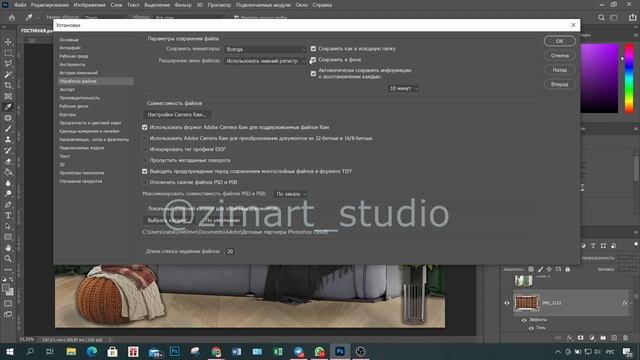The width and height of the screenshot is (640, 360).
Task: Select the Path Selection tool
Action: 8,226
